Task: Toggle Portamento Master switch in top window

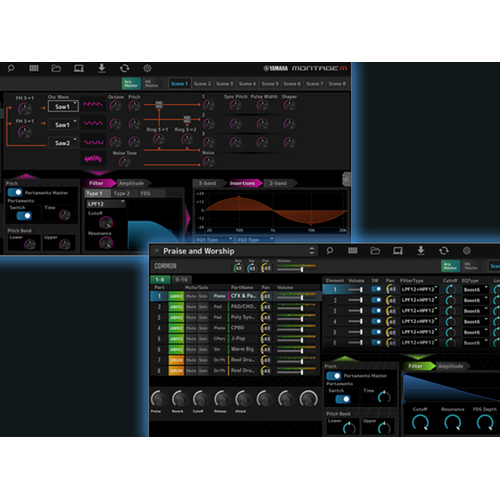Action: point(15,192)
